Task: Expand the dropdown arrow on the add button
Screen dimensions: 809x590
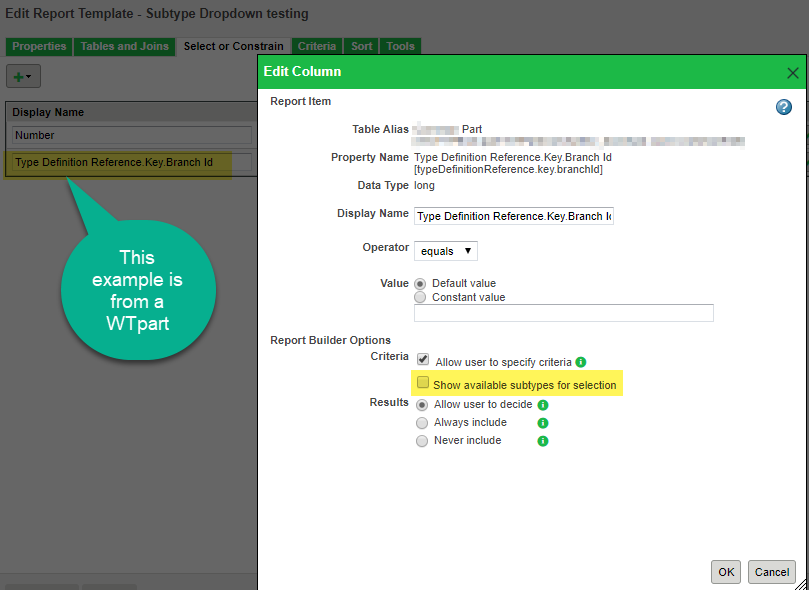Action: (x=29, y=75)
